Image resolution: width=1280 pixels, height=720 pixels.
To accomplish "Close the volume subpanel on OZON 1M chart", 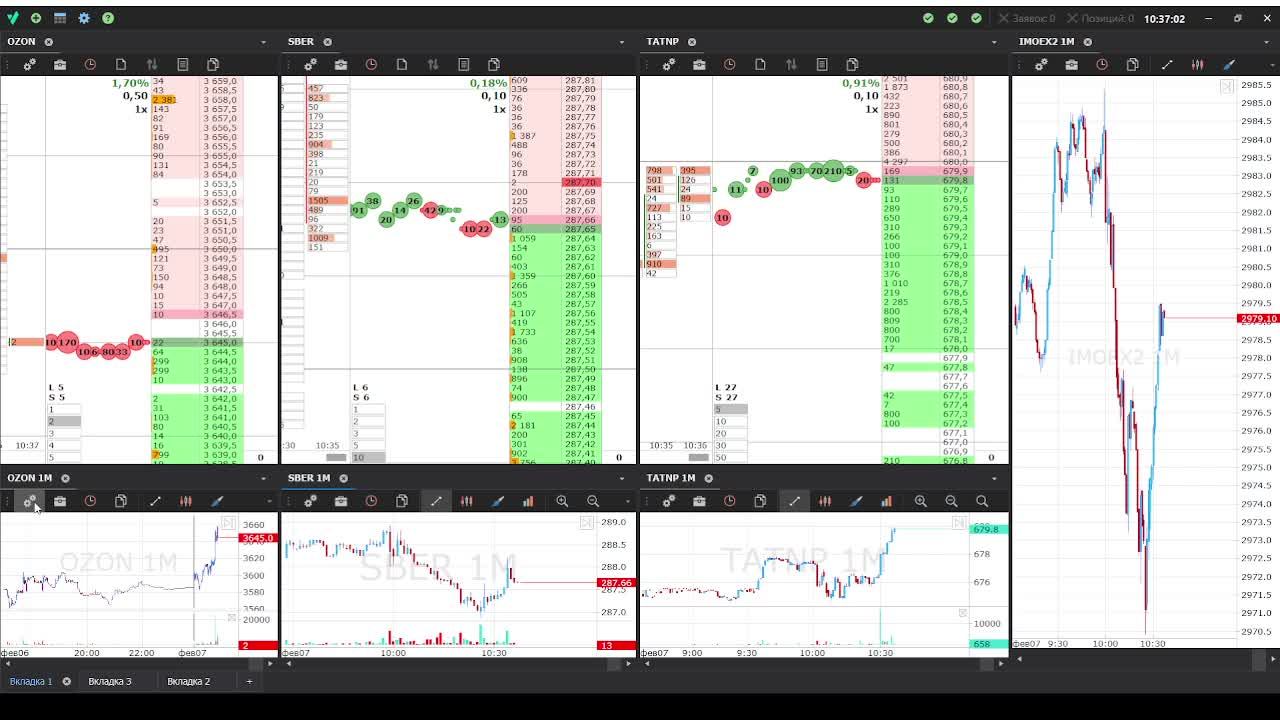I will (232, 617).
